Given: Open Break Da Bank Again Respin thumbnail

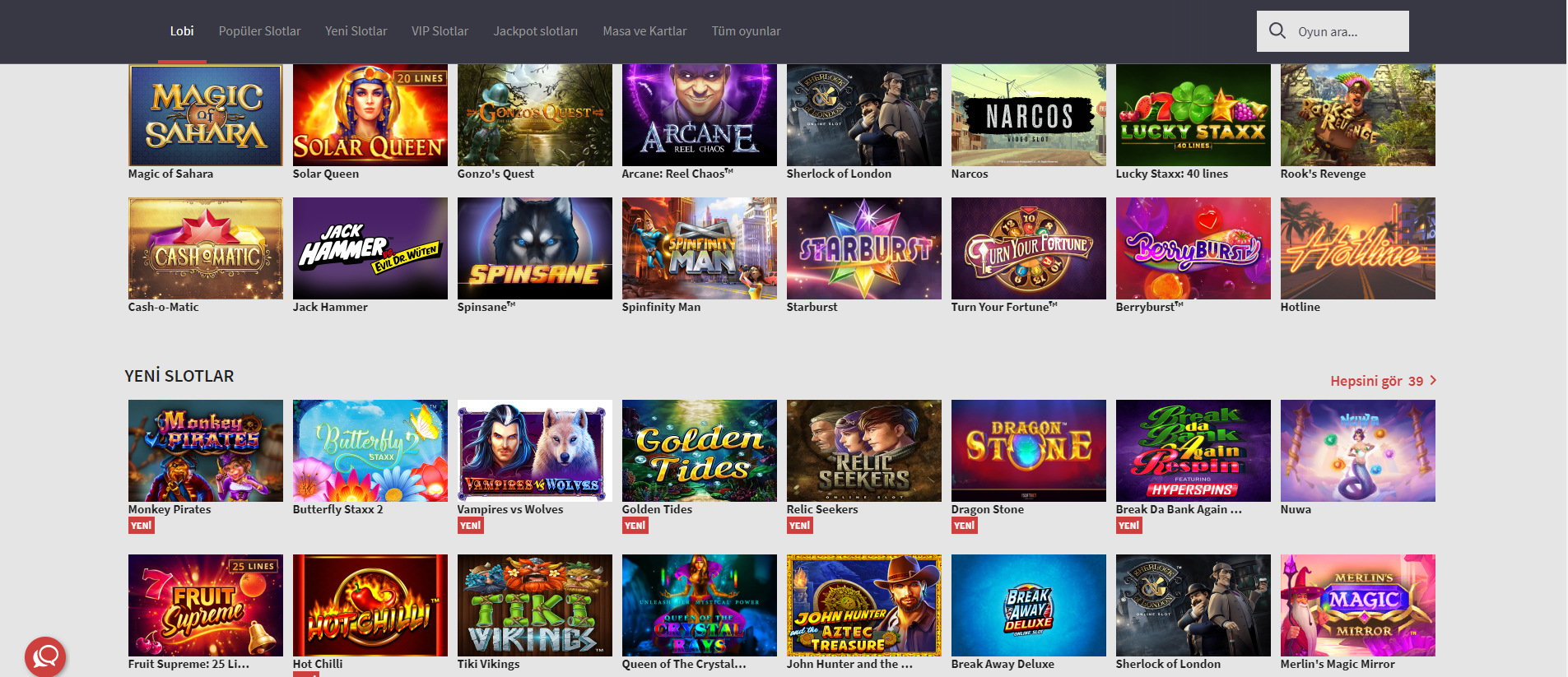Looking at the screenshot, I should coord(1193,451).
